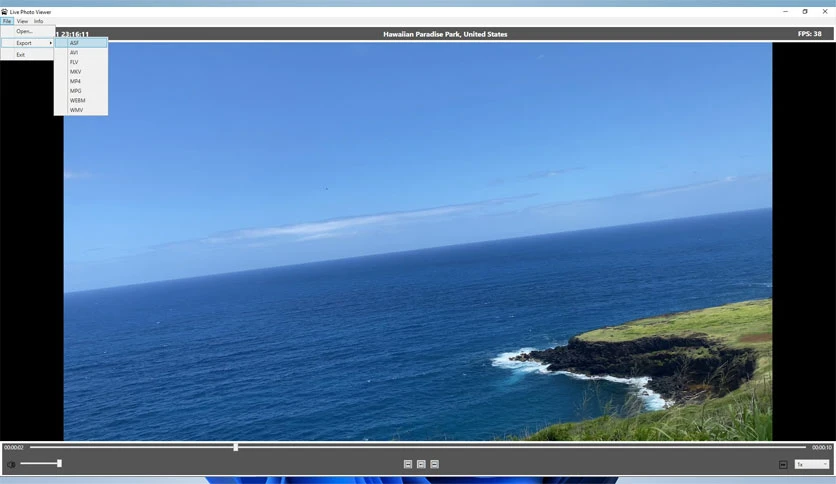Open the File menu
This screenshot has height=484, width=836.
(x=6, y=21)
